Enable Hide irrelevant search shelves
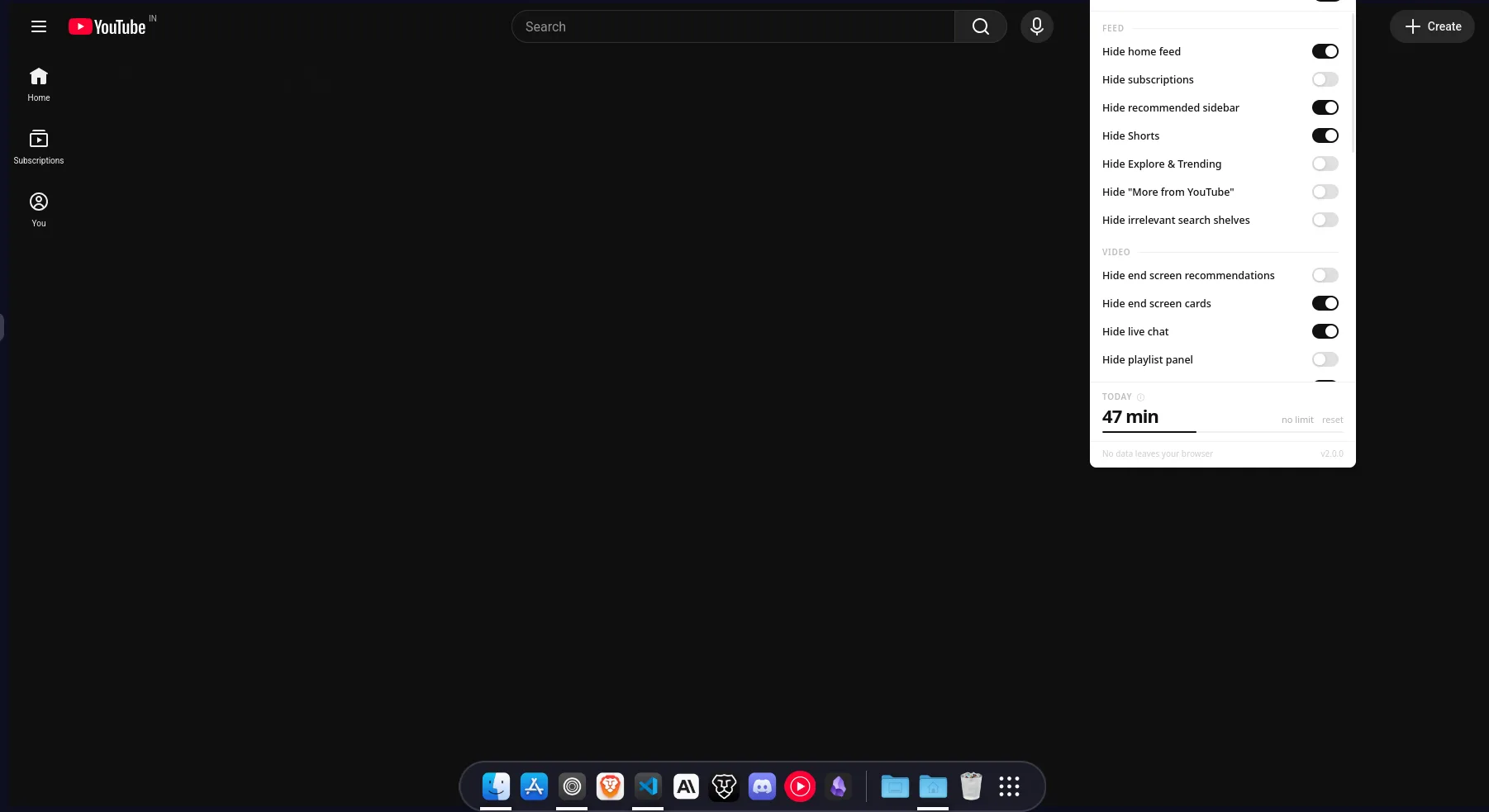The height and width of the screenshot is (812, 1489). pos(1325,220)
